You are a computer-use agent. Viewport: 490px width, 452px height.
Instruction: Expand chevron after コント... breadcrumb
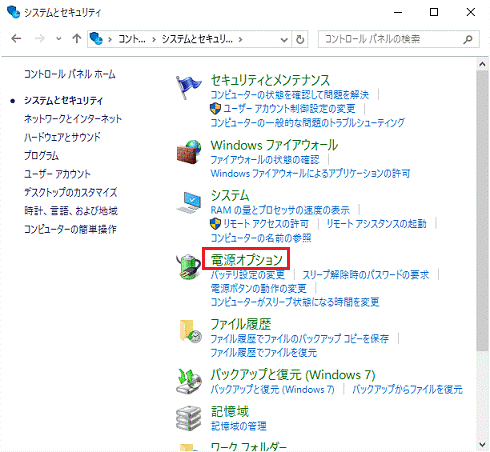click(x=154, y=40)
